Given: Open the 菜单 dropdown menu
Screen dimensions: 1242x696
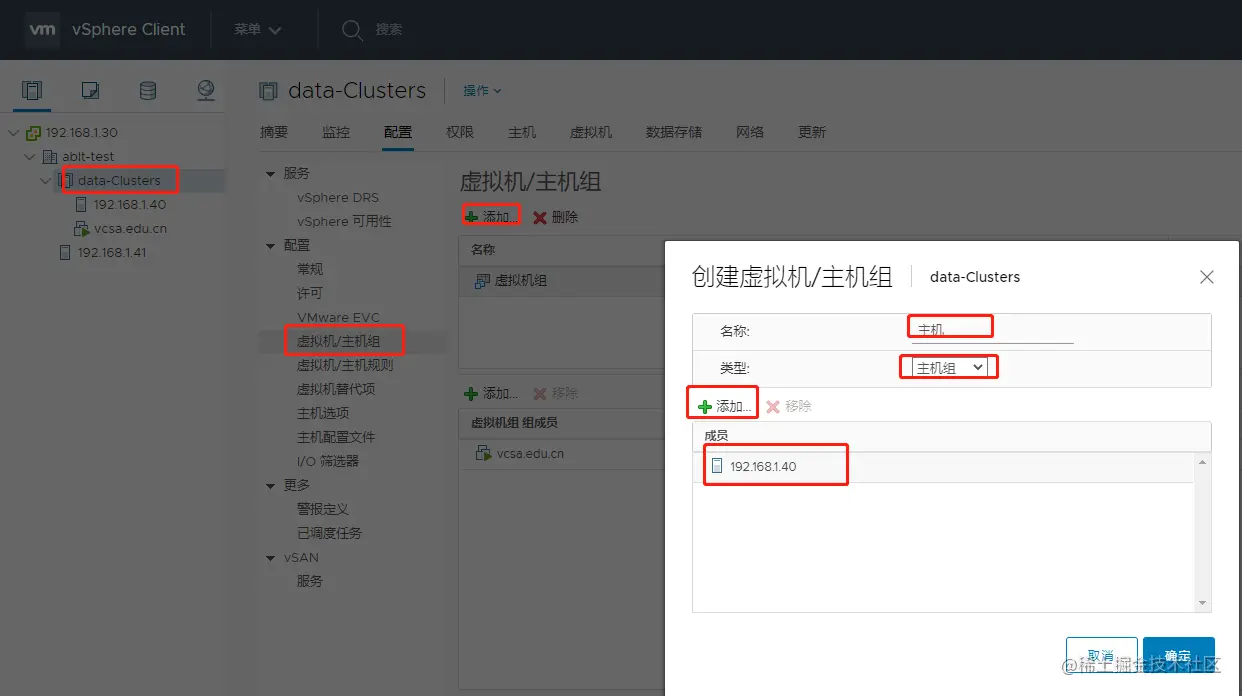Looking at the screenshot, I should [258, 30].
